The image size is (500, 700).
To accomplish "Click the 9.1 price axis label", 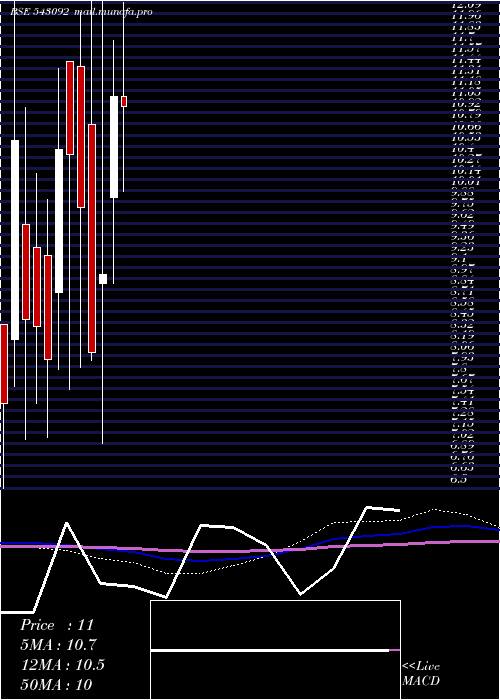I will pyautogui.click(x=461, y=258).
